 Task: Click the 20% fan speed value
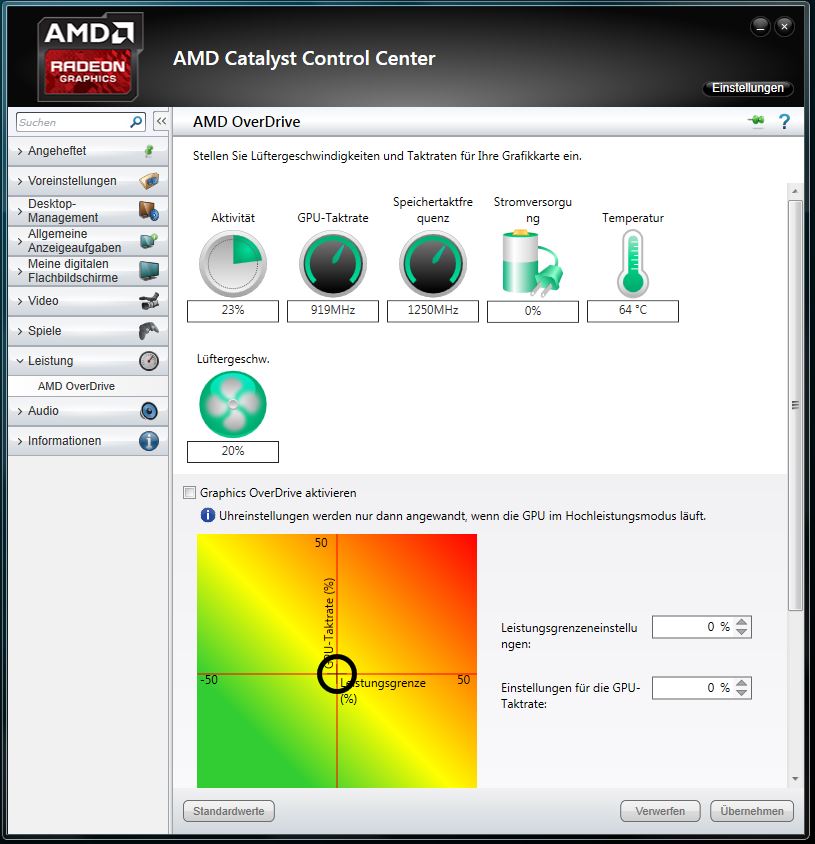233,452
